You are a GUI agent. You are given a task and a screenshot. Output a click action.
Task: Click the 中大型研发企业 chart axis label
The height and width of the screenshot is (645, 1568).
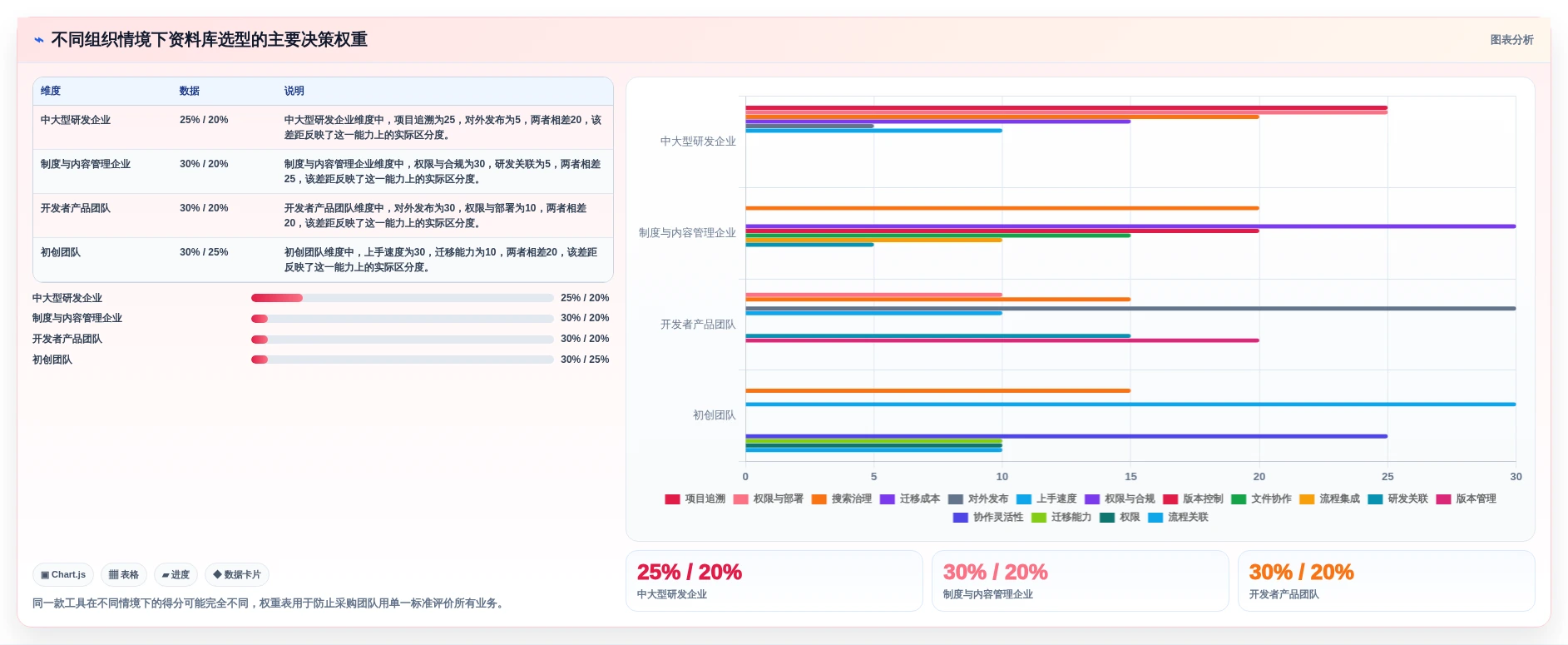(698, 141)
